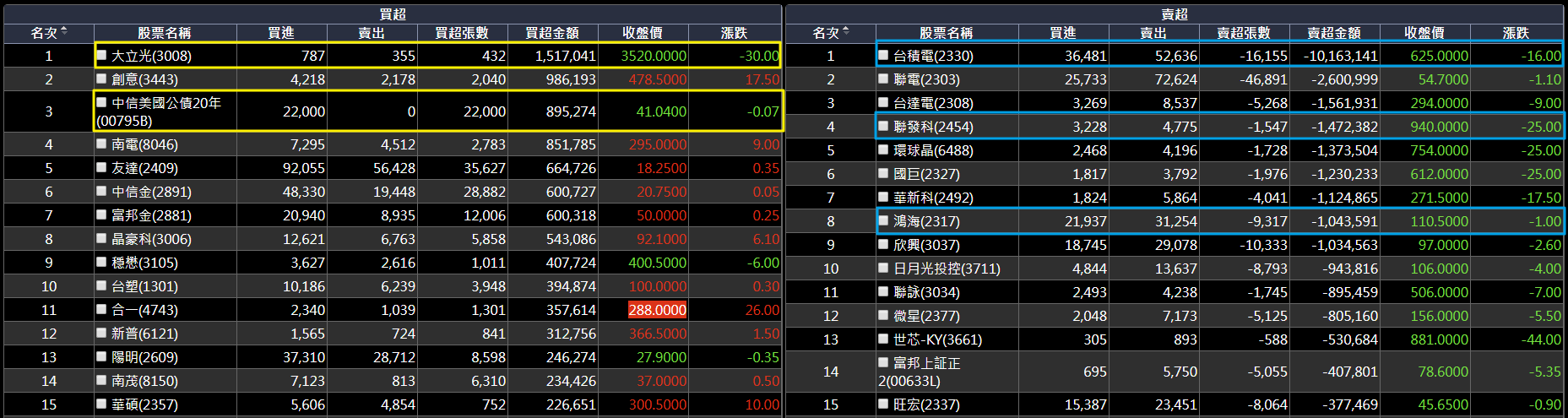The image size is (1568, 418).
Task: Tick the checkbox beside 陽明(2609)
Action: tap(102, 356)
